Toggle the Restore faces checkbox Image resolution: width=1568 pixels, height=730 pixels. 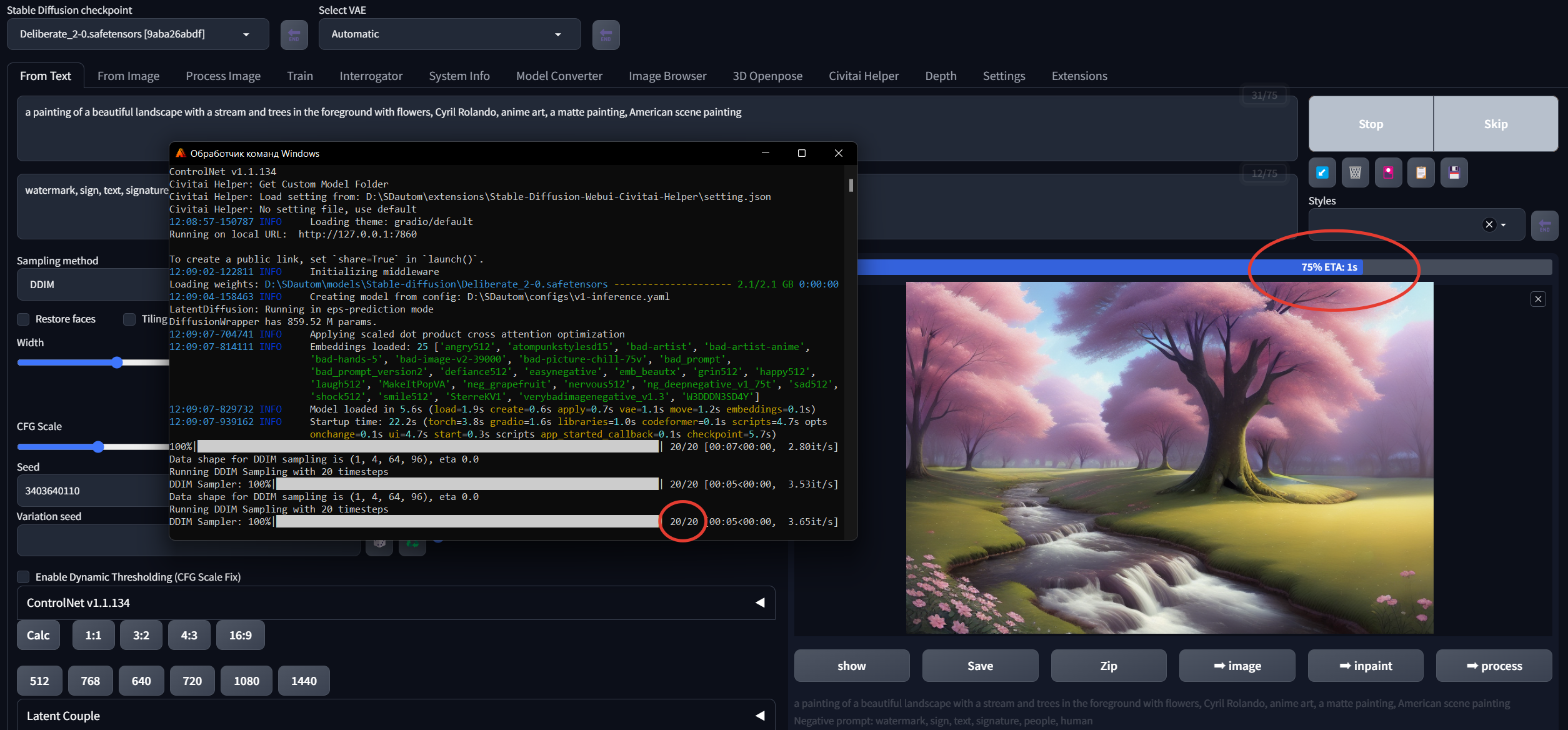[24, 319]
